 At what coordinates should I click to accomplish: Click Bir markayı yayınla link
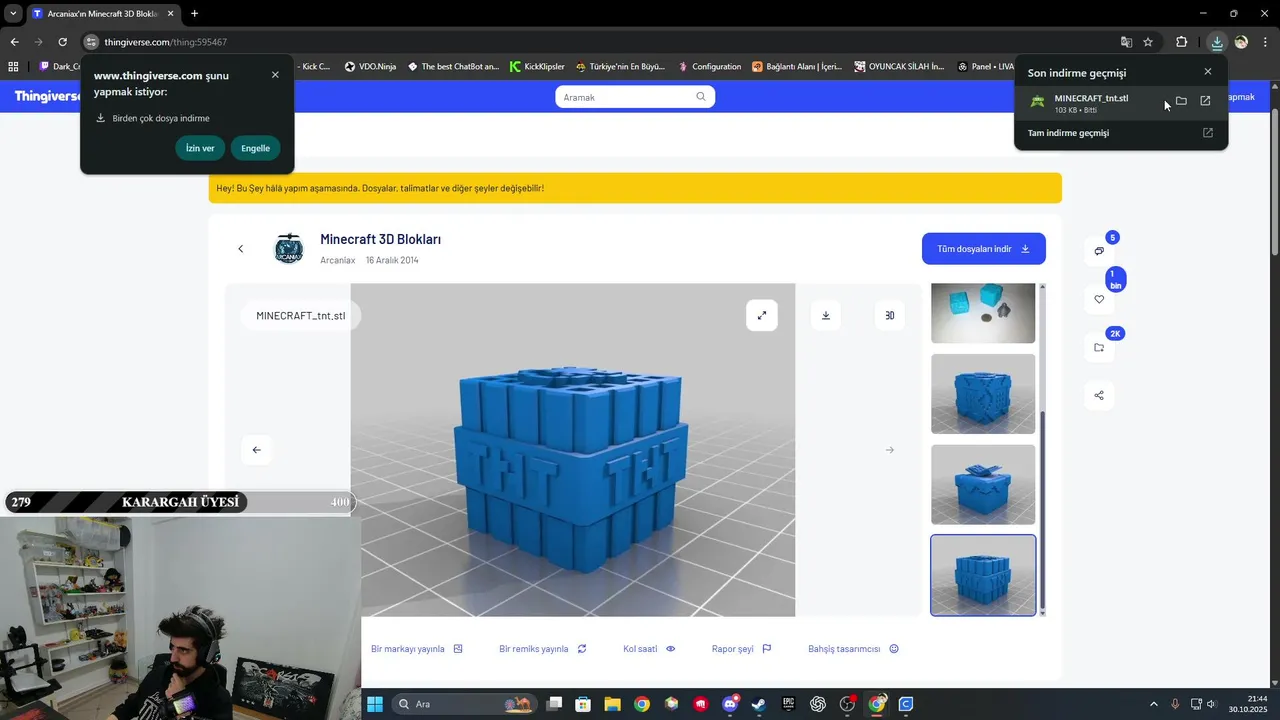tap(417, 649)
